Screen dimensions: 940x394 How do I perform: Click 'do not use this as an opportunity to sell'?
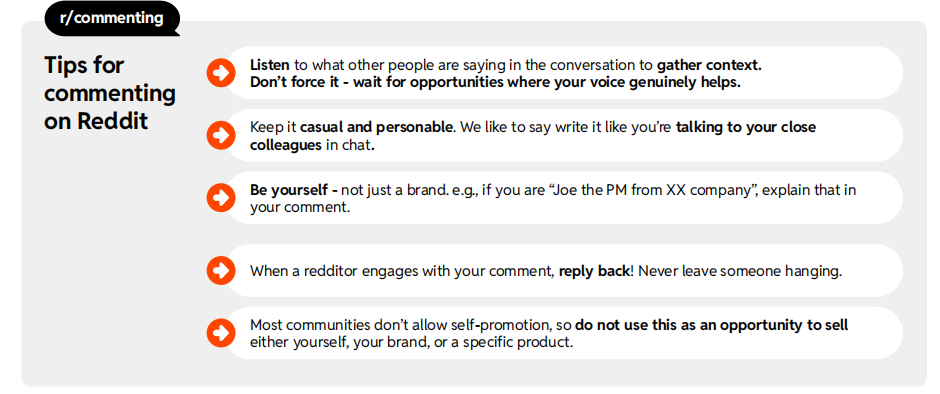tap(712, 326)
